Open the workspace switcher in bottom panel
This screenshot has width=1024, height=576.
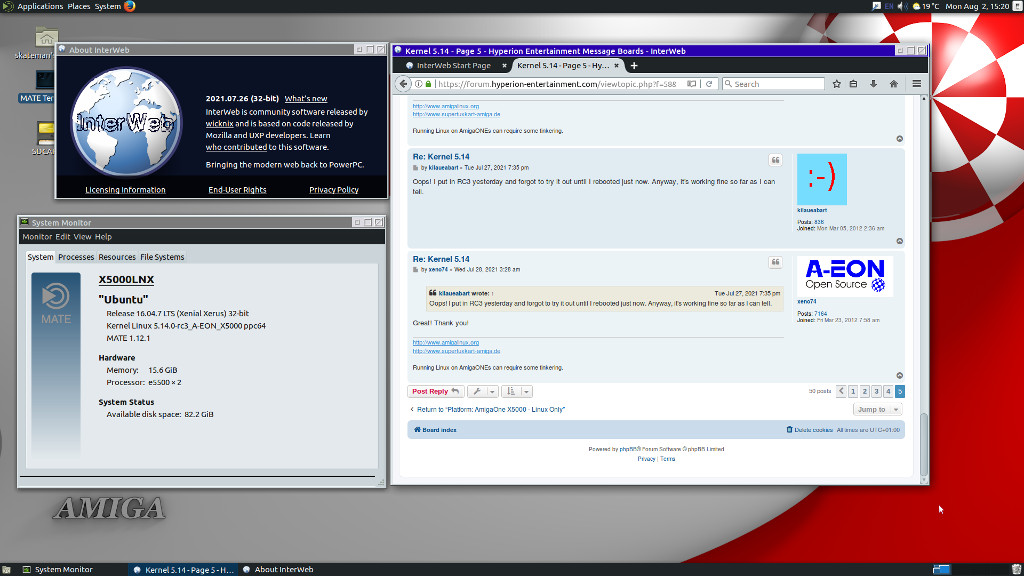coord(941,569)
